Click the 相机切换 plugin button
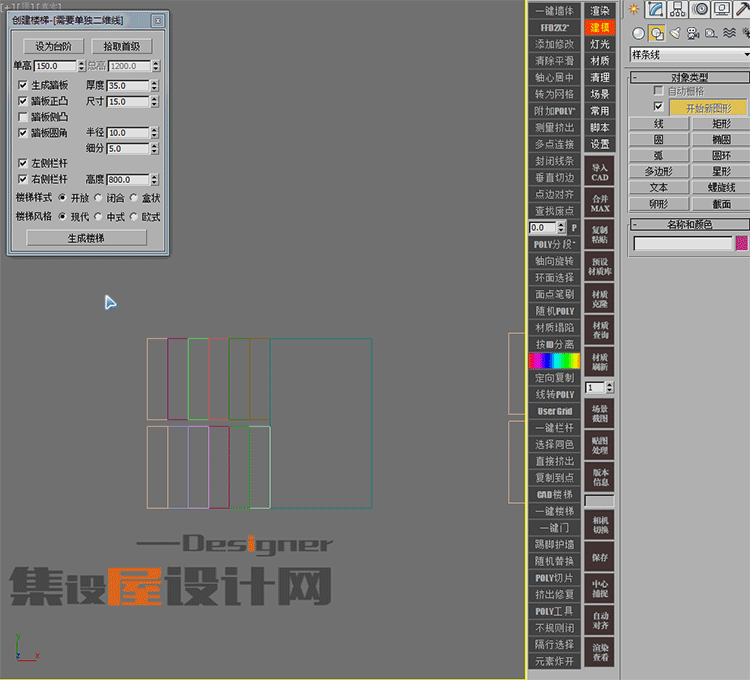This screenshot has width=750, height=680. [x=599, y=525]
